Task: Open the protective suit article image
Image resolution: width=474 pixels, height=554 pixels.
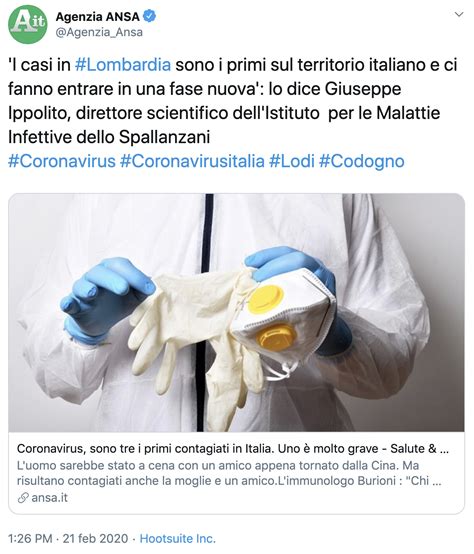Action: 236,312
